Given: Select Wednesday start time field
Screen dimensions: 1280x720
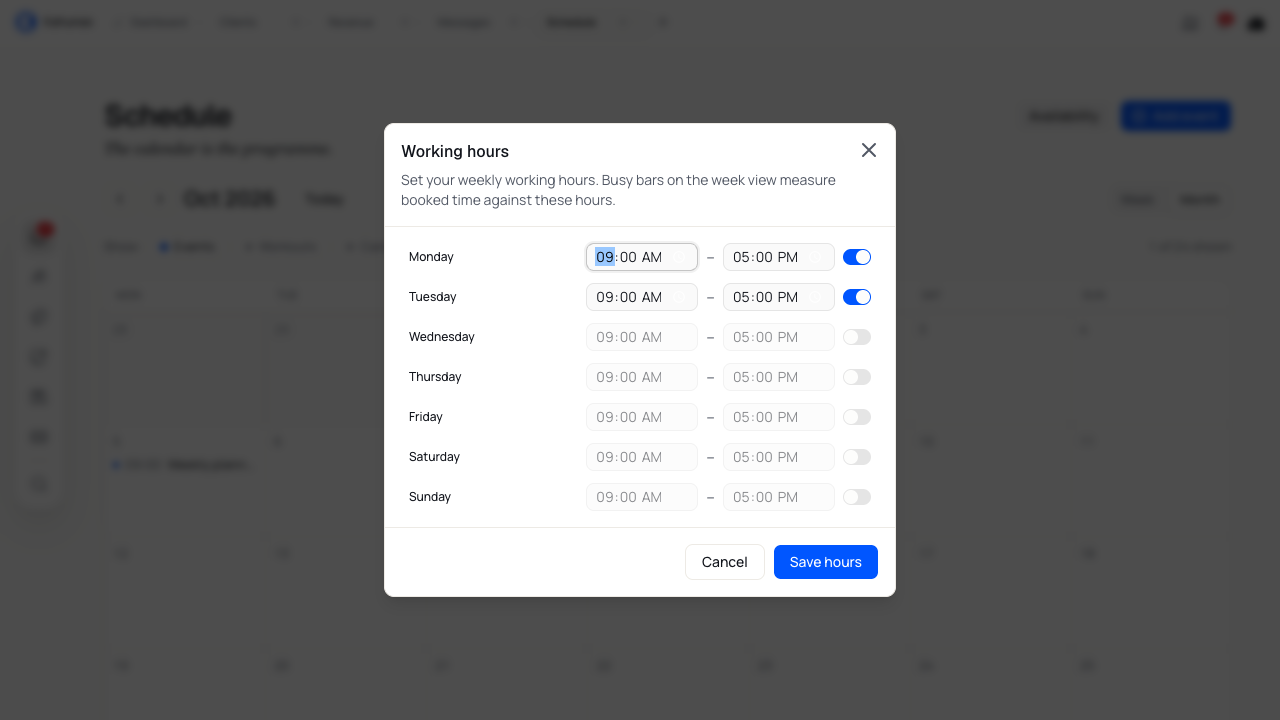Looking at the screenshot, I should [x=642, y=337].
